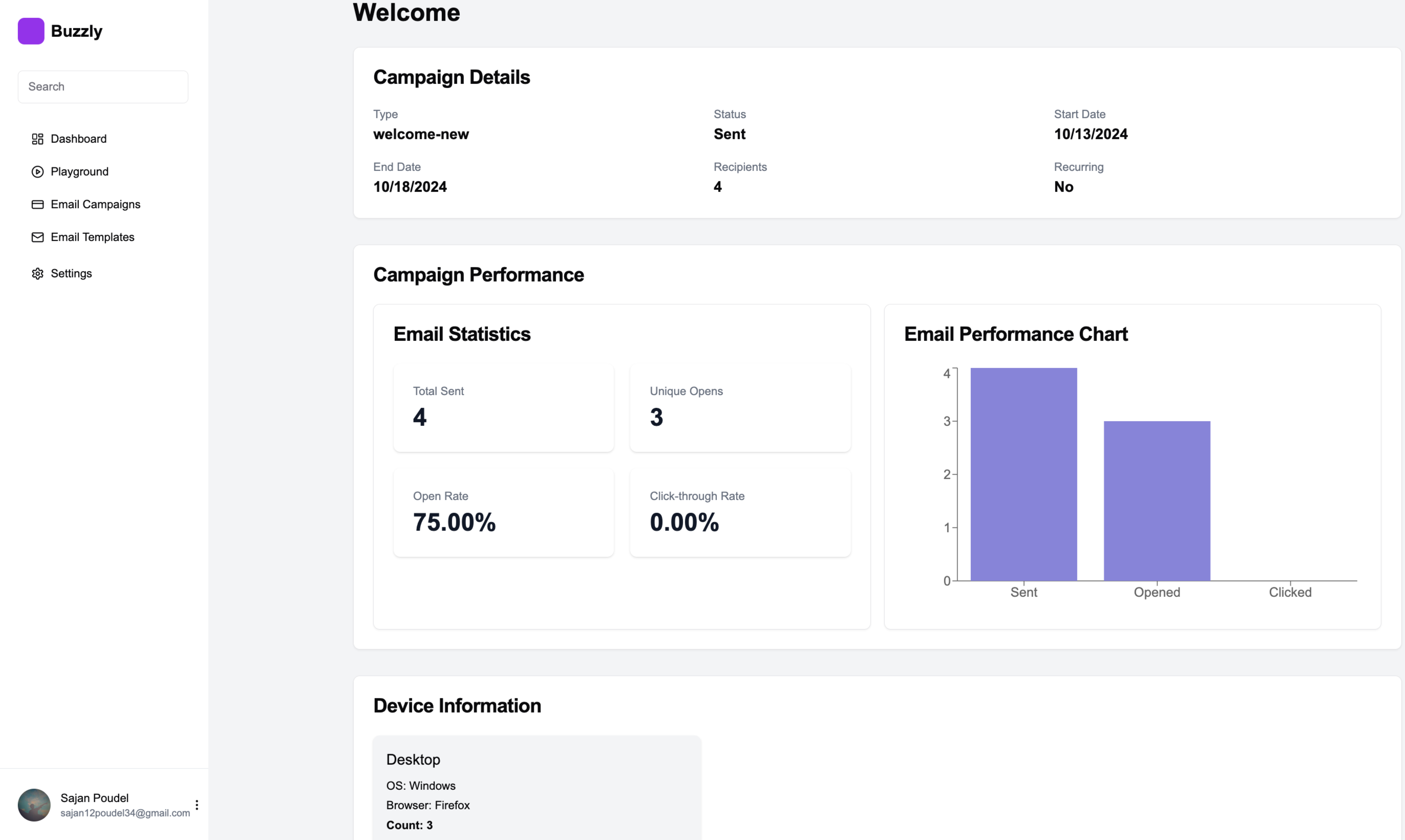1405x840 pixels.
Task: Click the Opened bar in chart
Action: 1157,501
